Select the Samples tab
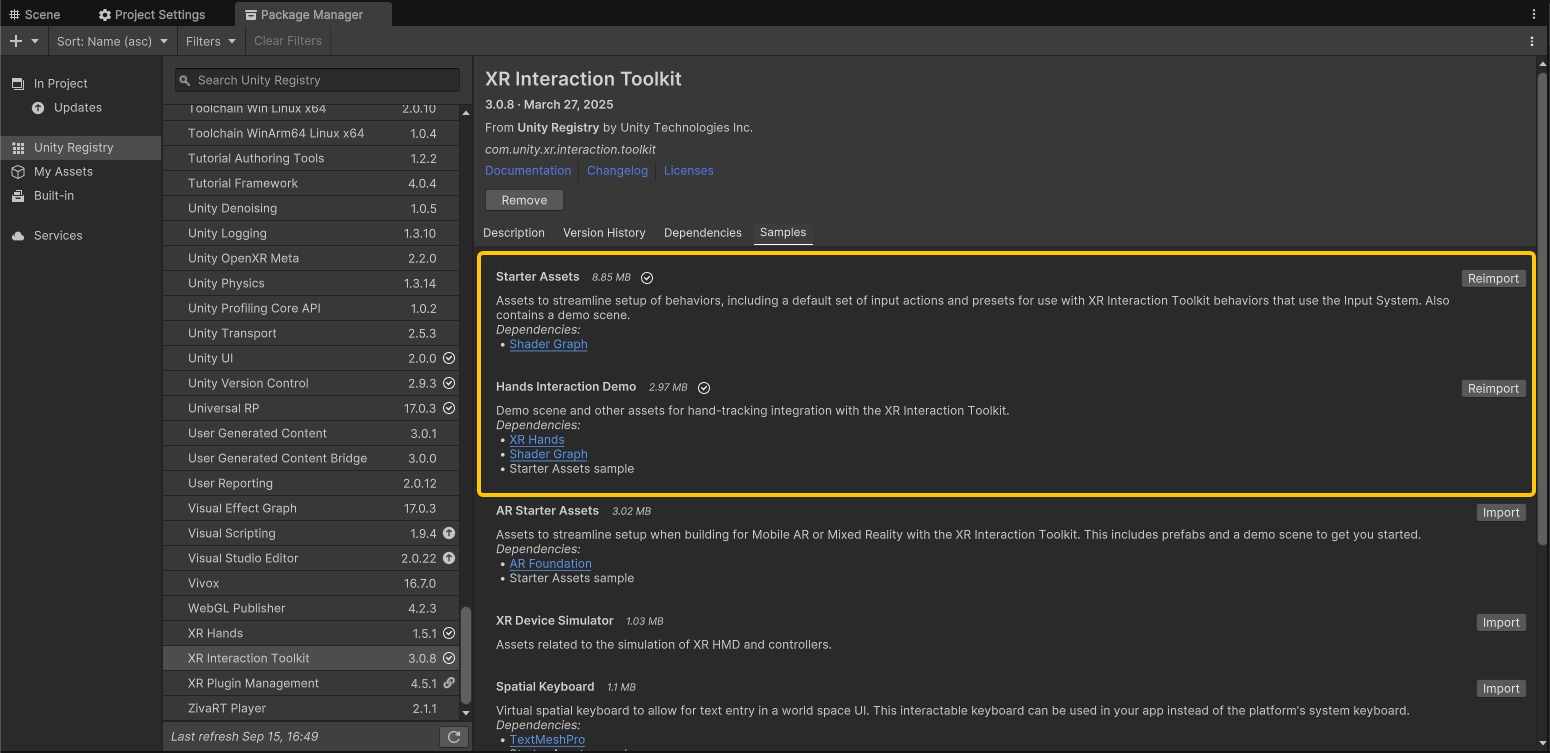The width and height of the screenshot is (1550, 753). 783,233
